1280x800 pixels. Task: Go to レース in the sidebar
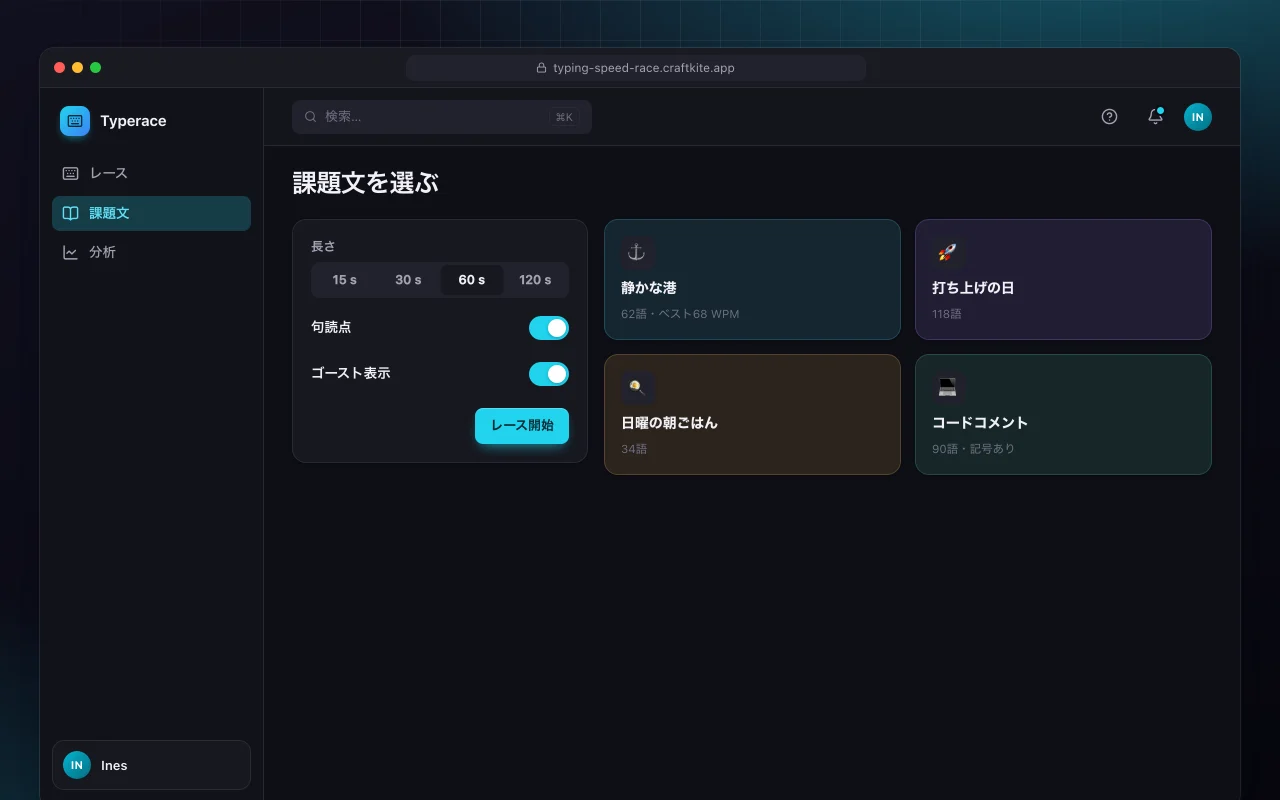151,173
